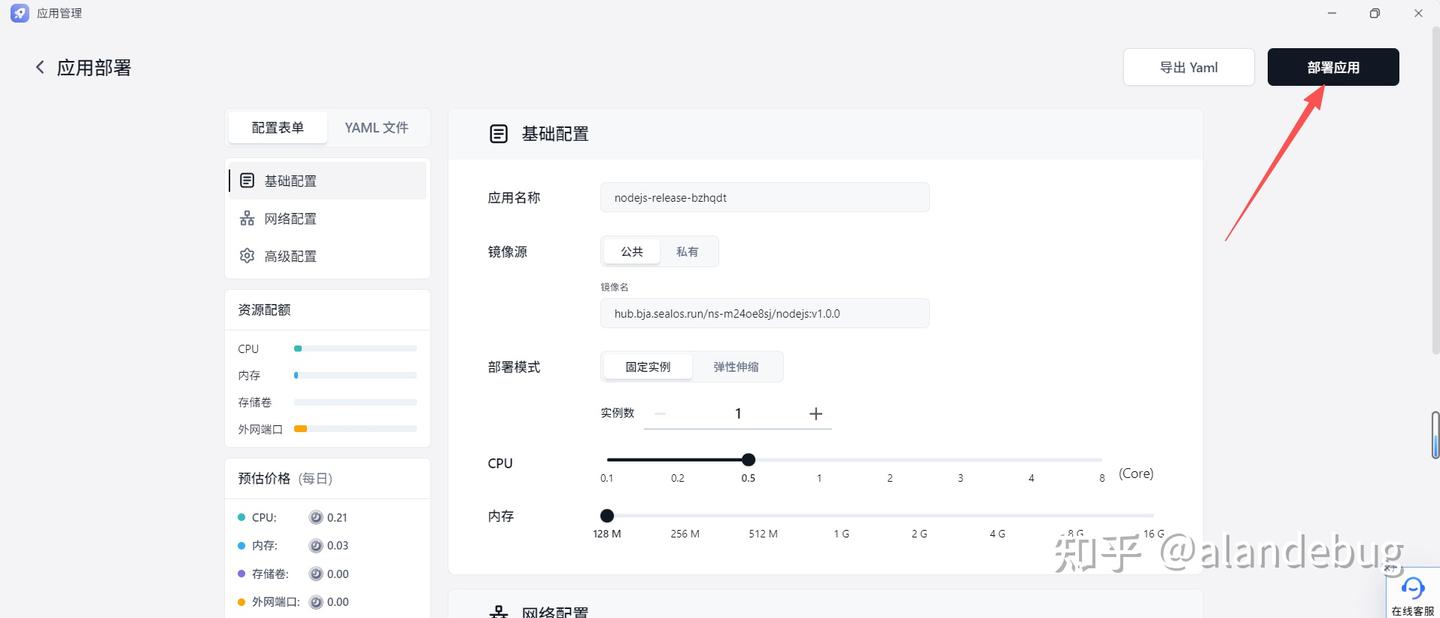Select 公共 as the image source
Screen dimensions: 1440x618
coord(631,251)
